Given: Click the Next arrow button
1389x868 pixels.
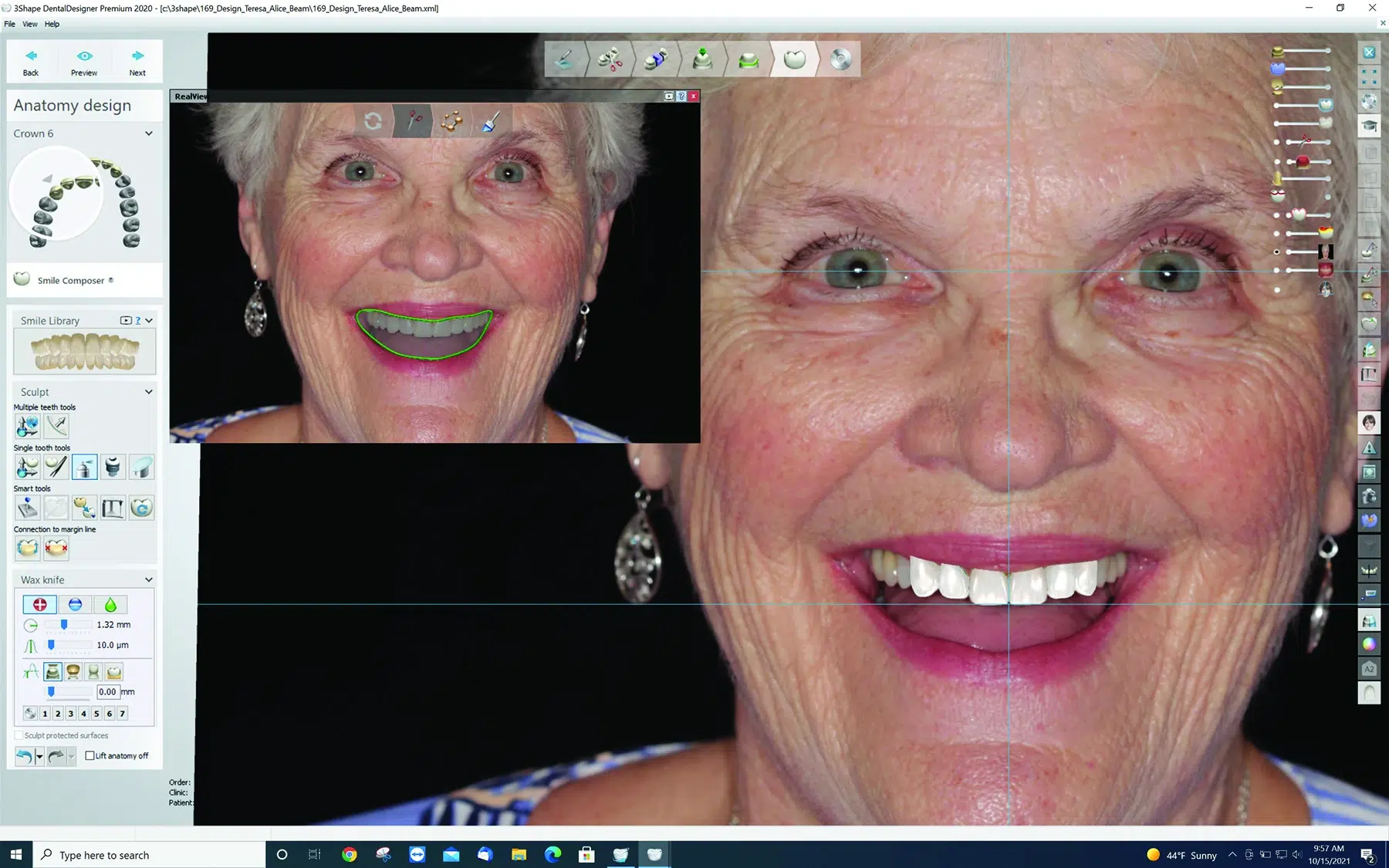Looking at the screenshot, I should (137, 62).
